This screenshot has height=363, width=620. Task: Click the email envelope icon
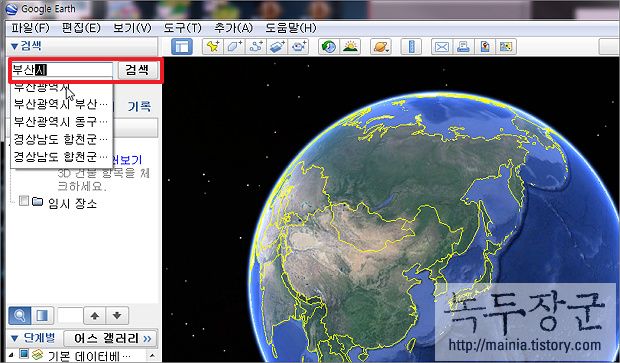(442, 47)
